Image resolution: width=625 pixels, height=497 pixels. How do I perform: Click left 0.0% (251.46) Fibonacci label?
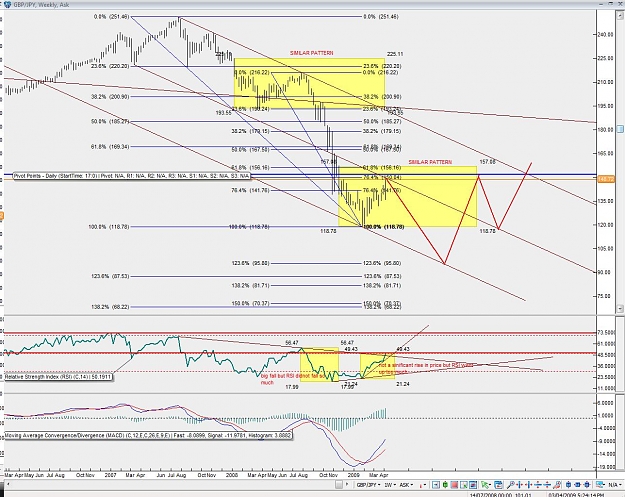point(111,17)
